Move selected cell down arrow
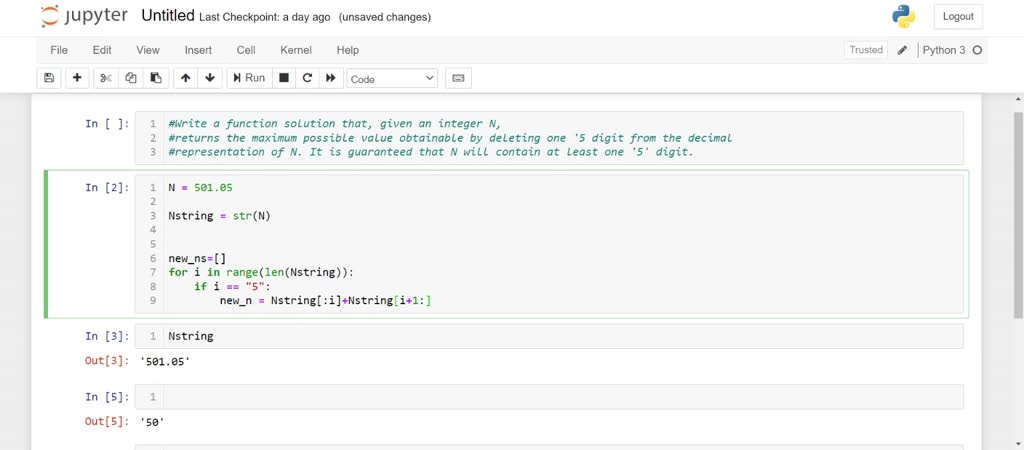The image size is (1024, 450). coord(210,78)
